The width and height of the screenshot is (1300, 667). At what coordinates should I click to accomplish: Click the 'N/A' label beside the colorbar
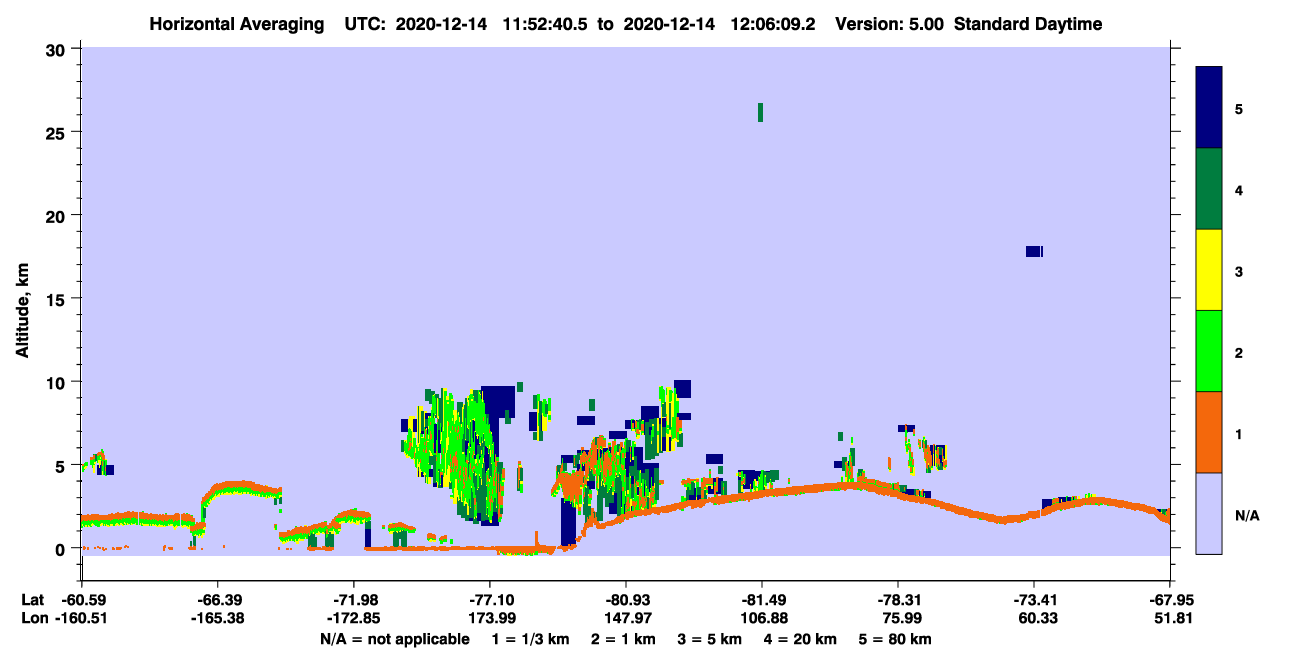coord(1247,515)
